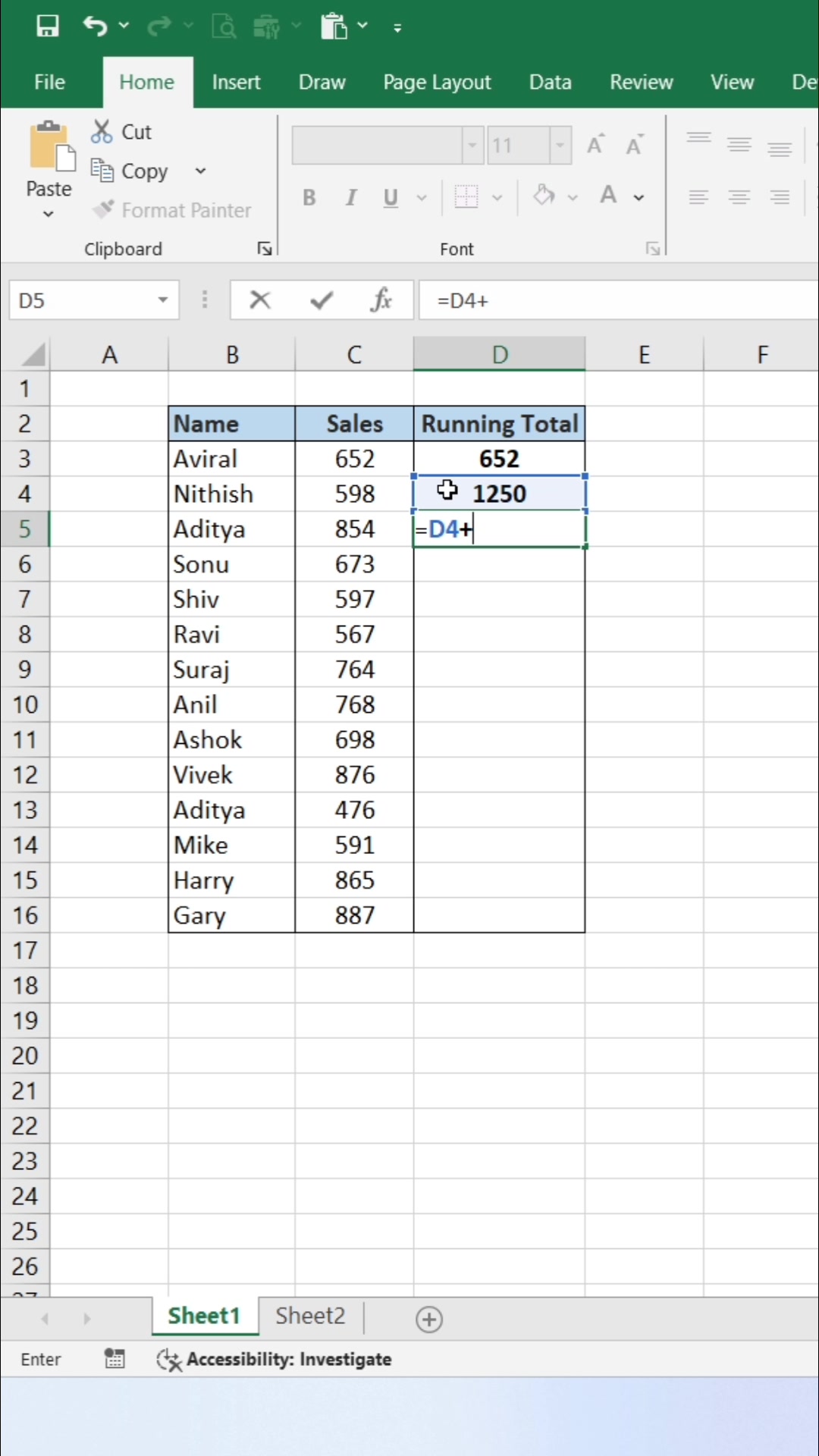Open the Borders dropdown arrow
Viewport: 819px width, 1456px height.
pyautogui.click(x=497, y=198)
